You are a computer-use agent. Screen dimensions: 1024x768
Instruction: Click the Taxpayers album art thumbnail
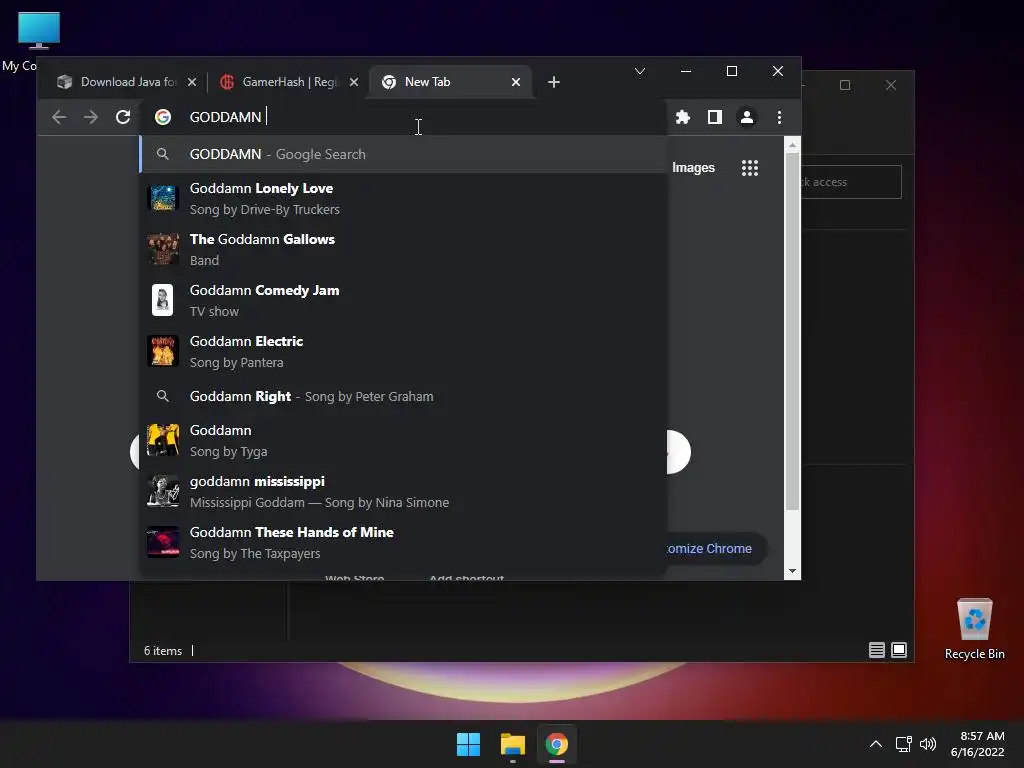click(163, 543)
